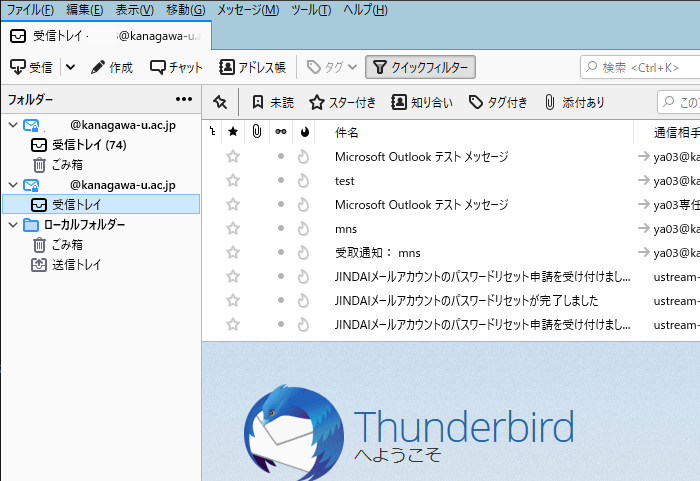Screen dimensions: 700x481
Task: Sort by the star column header
Action: coord(233,132)
